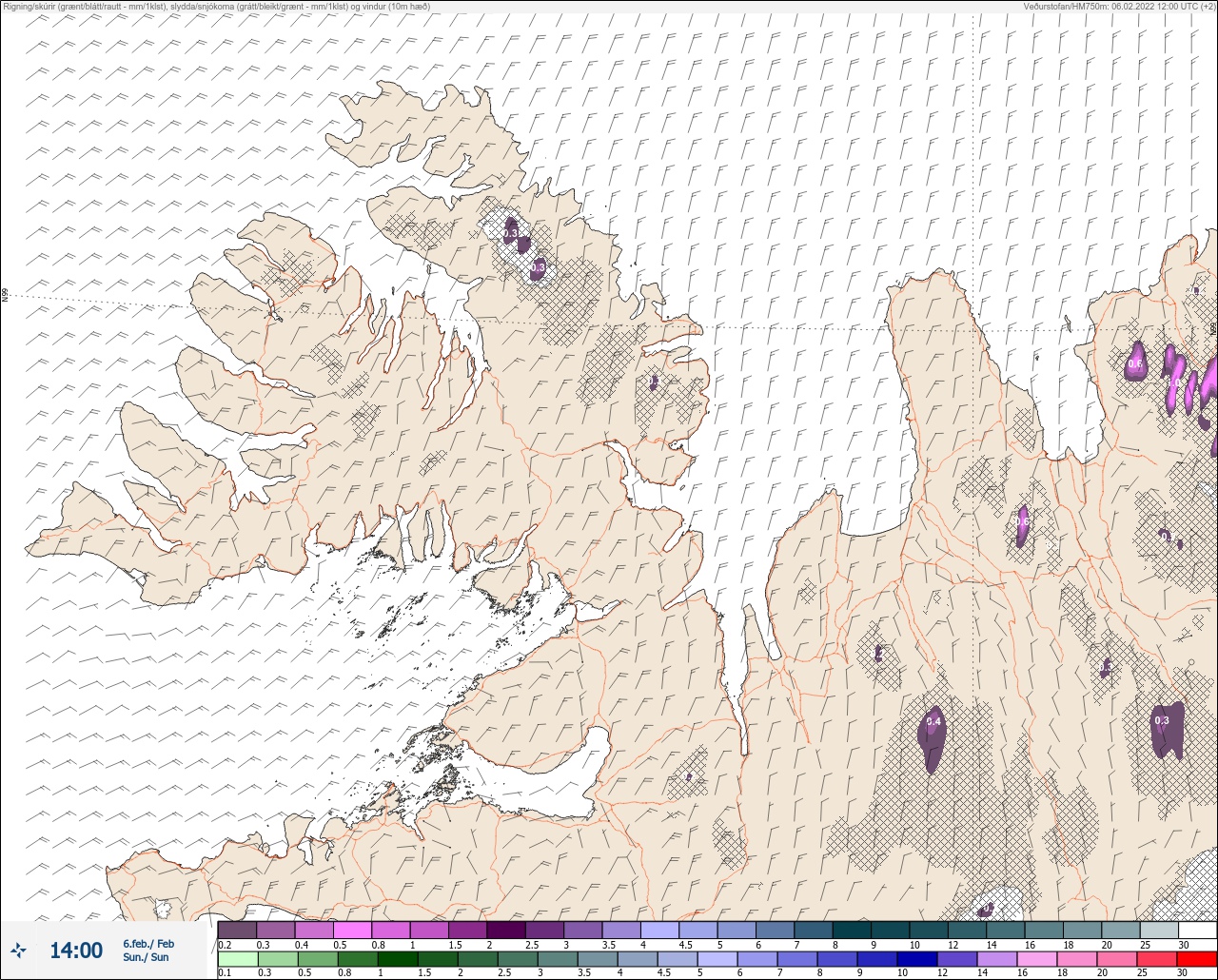
Task: Click the white 30 swatch in upper scale
Action: (1197, 930)
